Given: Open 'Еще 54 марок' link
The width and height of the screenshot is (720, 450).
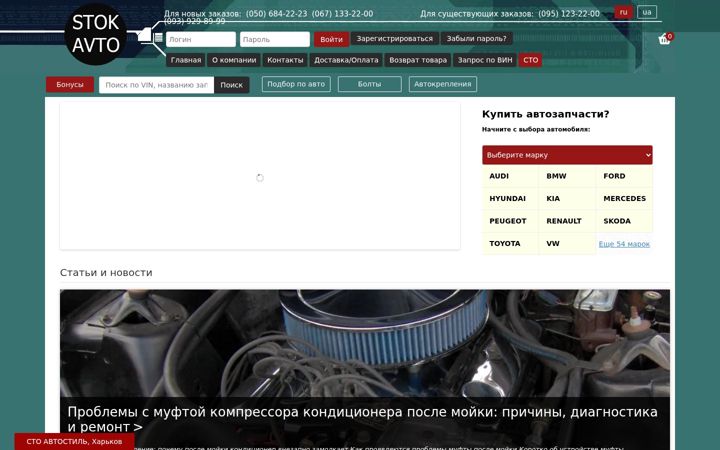Looking at the screenshot, I should (624, 244).
